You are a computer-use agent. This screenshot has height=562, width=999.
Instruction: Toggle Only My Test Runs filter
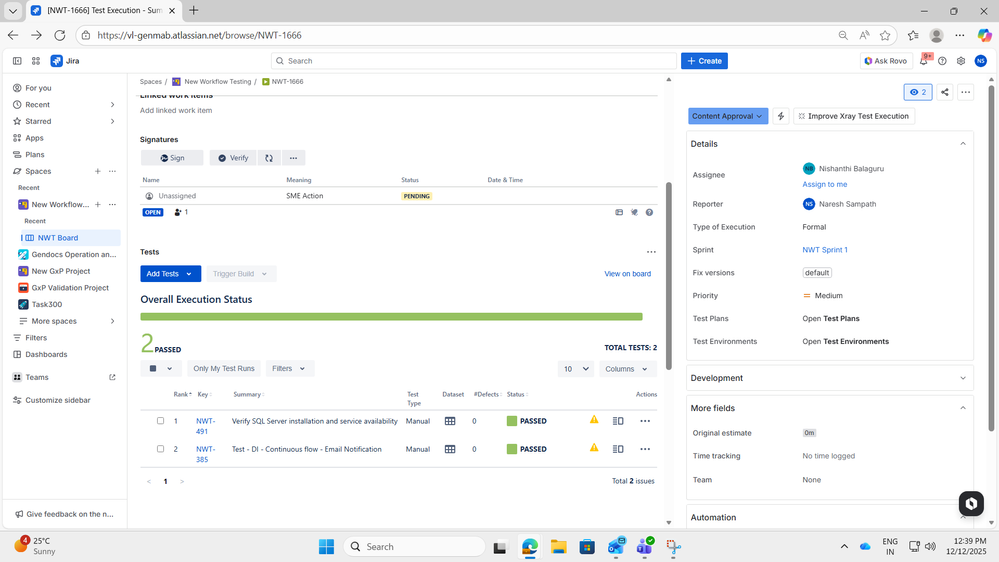(224, 369)
